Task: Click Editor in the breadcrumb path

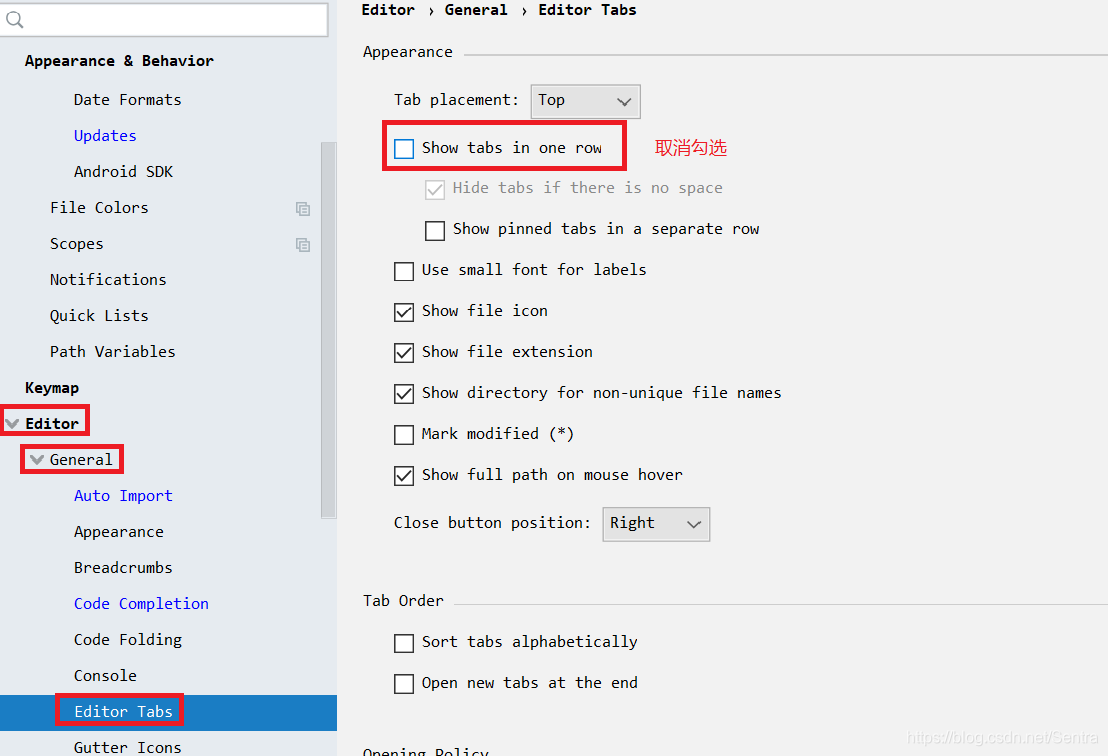Action: click(388, 10)
